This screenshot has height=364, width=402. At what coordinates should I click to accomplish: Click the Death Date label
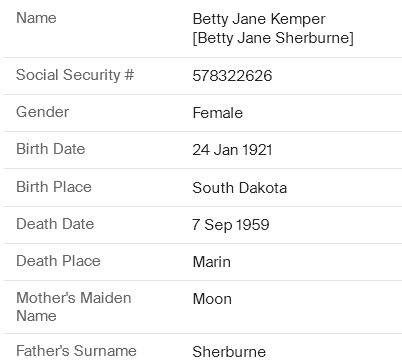pyautogui.click(x=55, y=224)
